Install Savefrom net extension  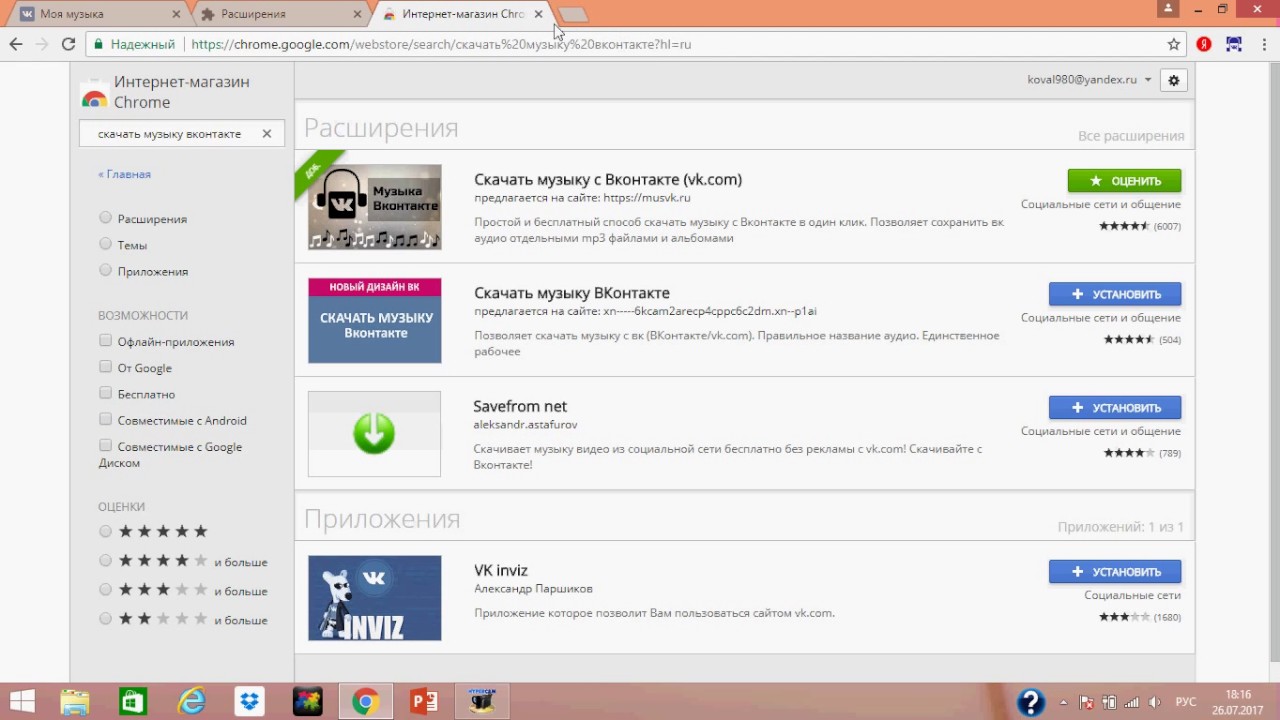[x=1115, y=407]
